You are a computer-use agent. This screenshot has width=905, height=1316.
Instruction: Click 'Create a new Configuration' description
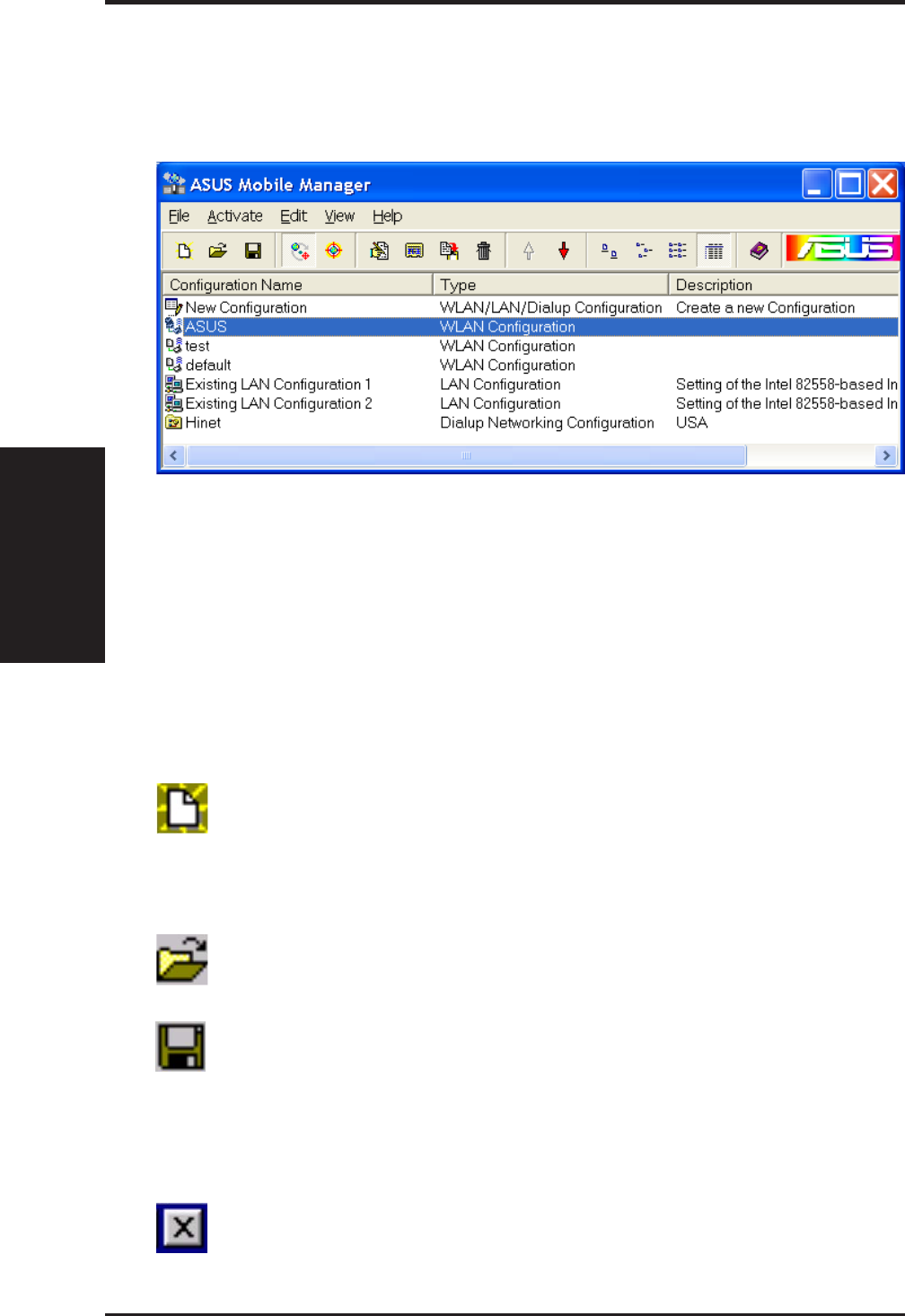click(765, 307)
